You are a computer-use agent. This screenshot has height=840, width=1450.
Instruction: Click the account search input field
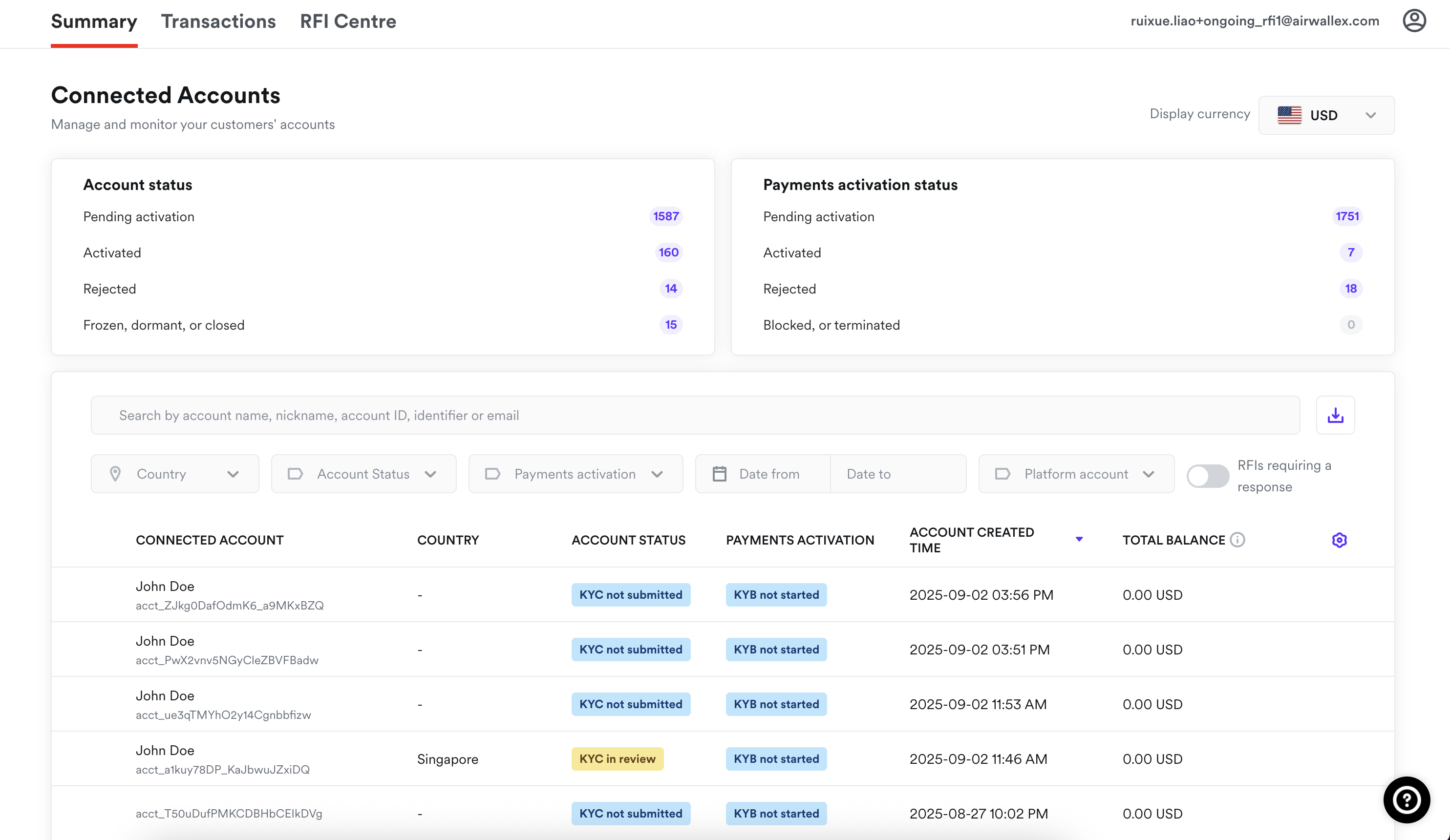695,415
